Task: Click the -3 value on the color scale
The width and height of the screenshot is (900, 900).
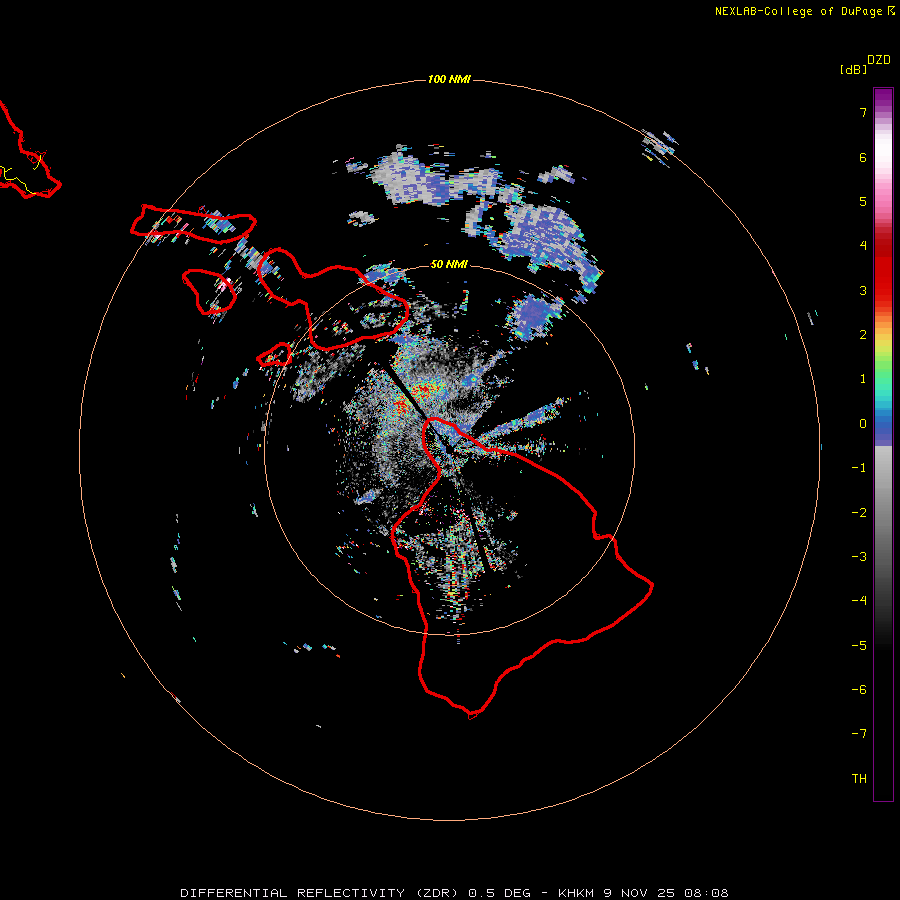Action: (859, 557)
